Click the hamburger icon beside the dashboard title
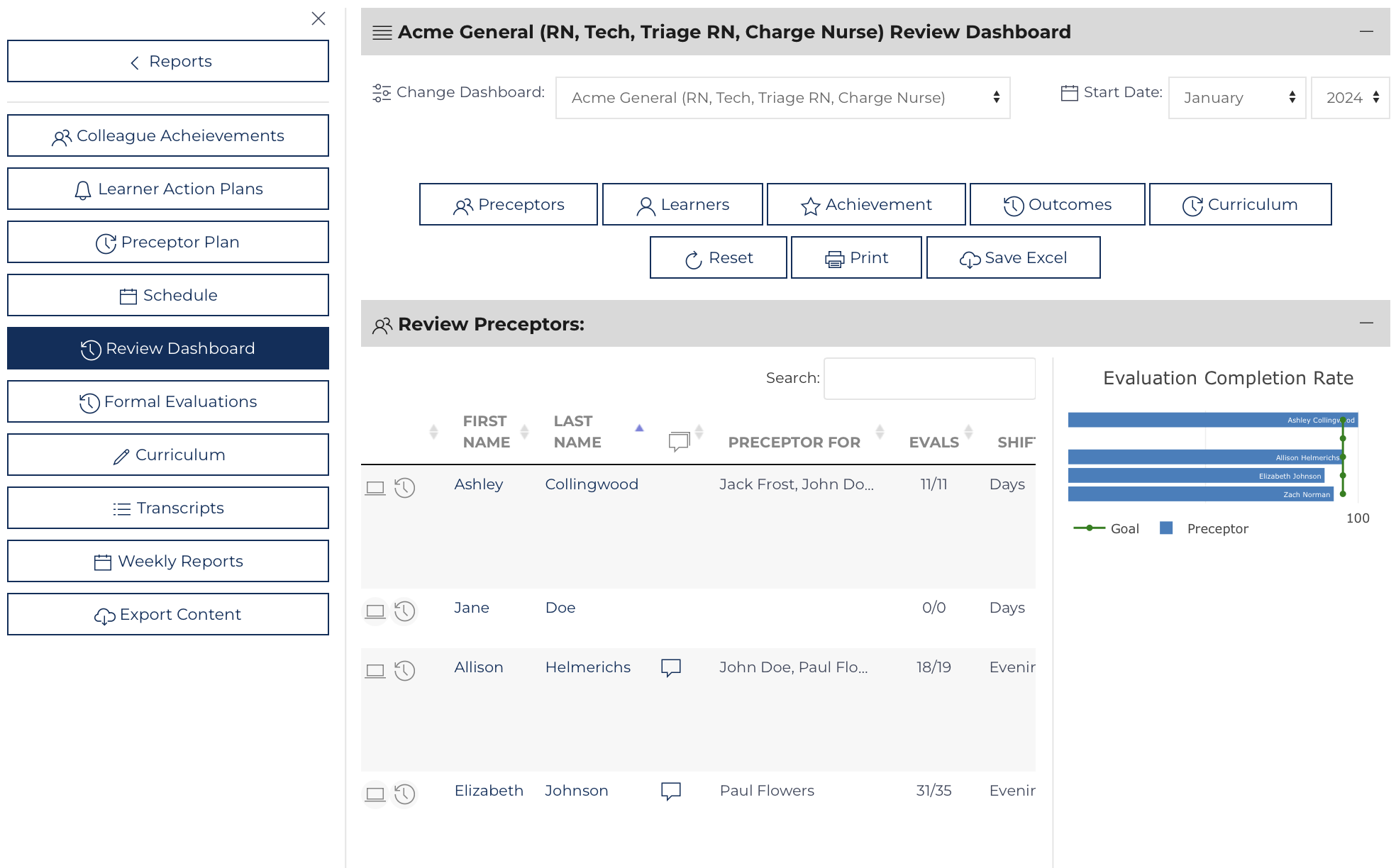Screen dimensions: 1396x868 (382, 32)
